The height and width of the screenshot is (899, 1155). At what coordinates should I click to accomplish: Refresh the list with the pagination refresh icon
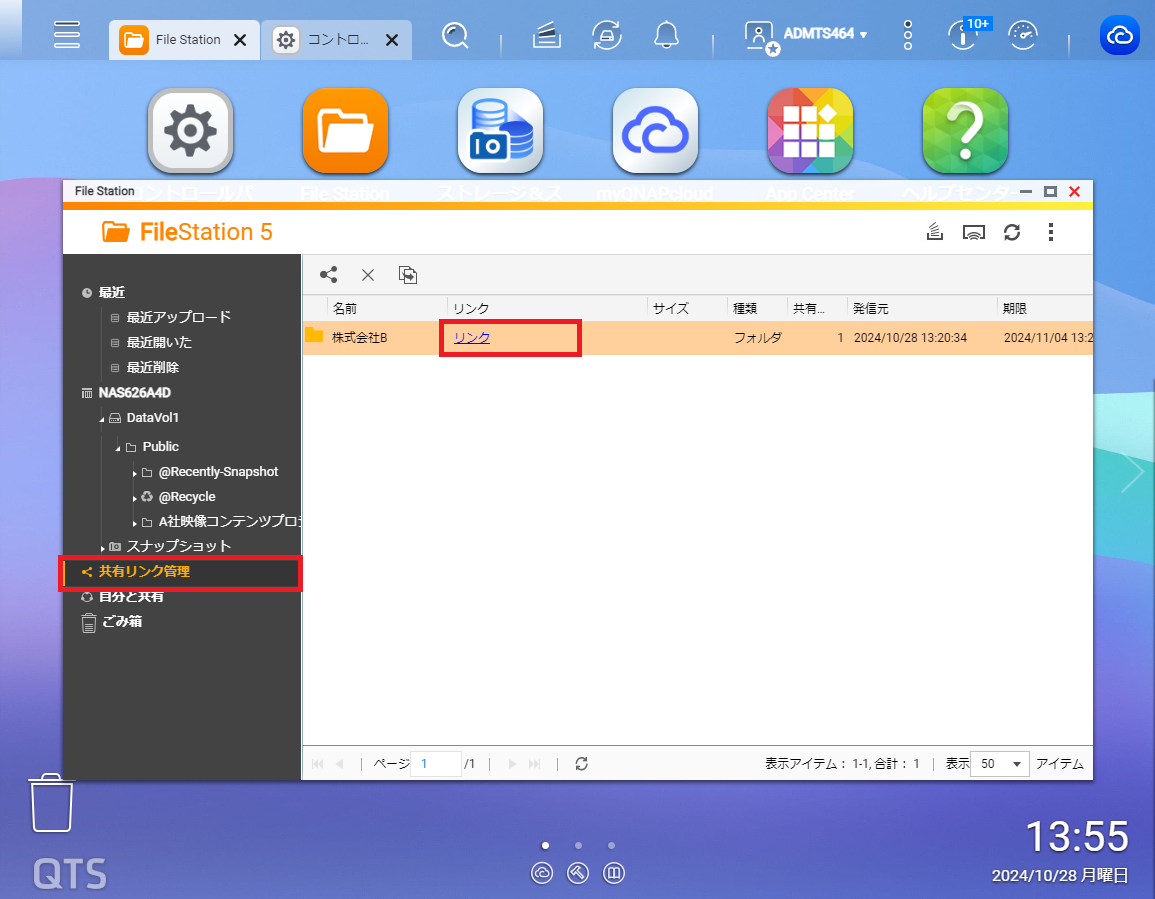(581, 763)
